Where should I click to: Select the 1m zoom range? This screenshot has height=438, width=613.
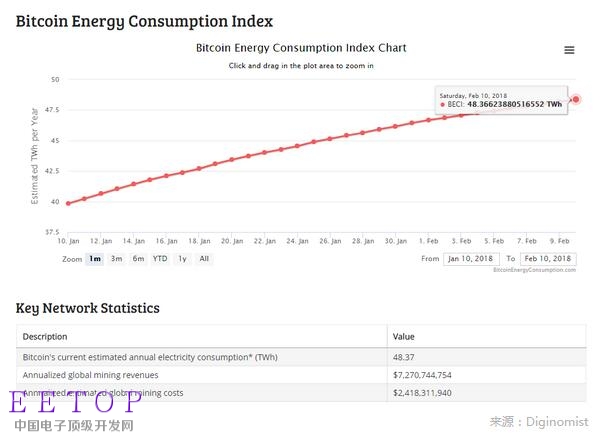coord(95,259)
